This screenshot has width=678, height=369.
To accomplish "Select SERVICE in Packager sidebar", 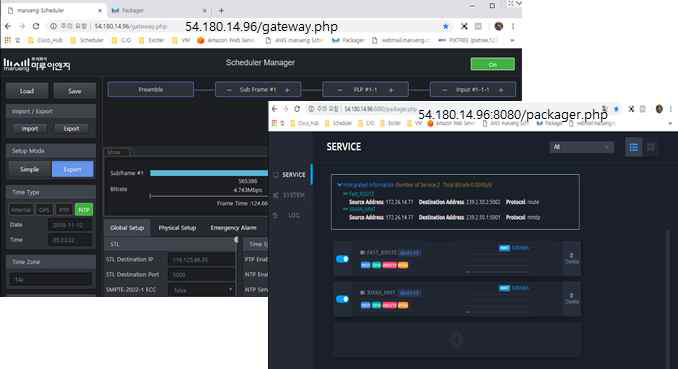I will pyautogui.click(x=294, y=175).
